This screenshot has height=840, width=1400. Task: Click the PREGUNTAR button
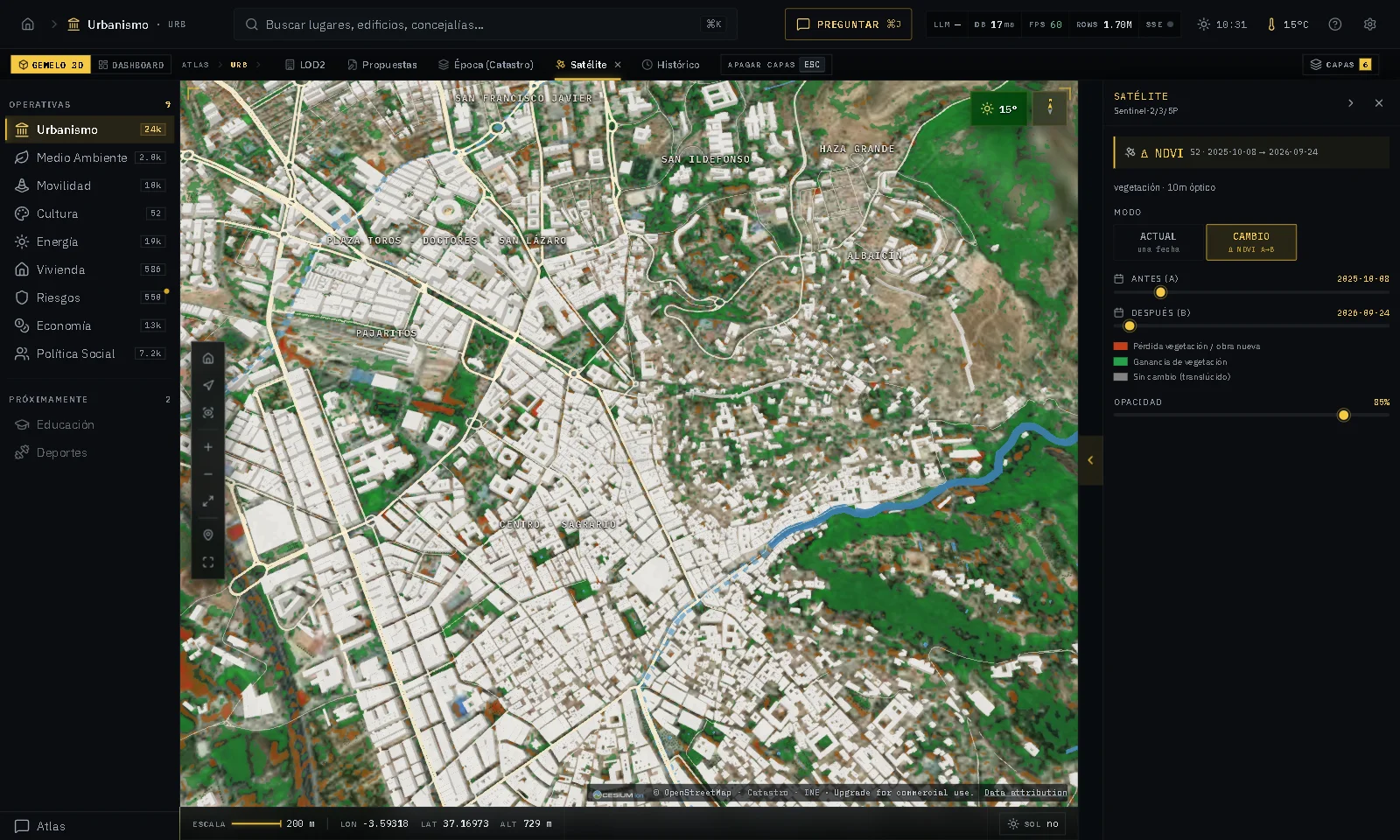point(848,24)
